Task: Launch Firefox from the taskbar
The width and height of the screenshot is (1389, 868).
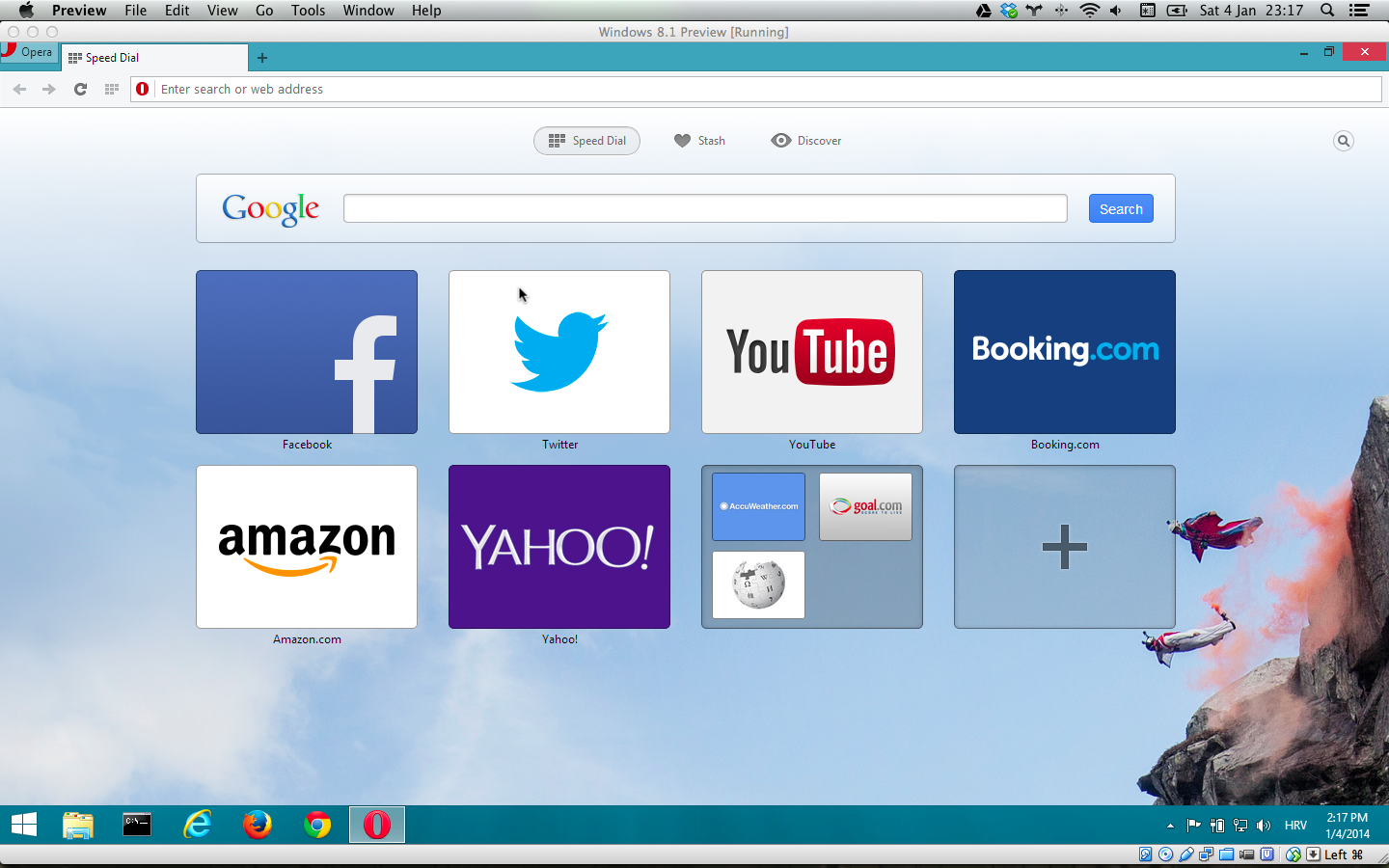Action: coord(258,825)
